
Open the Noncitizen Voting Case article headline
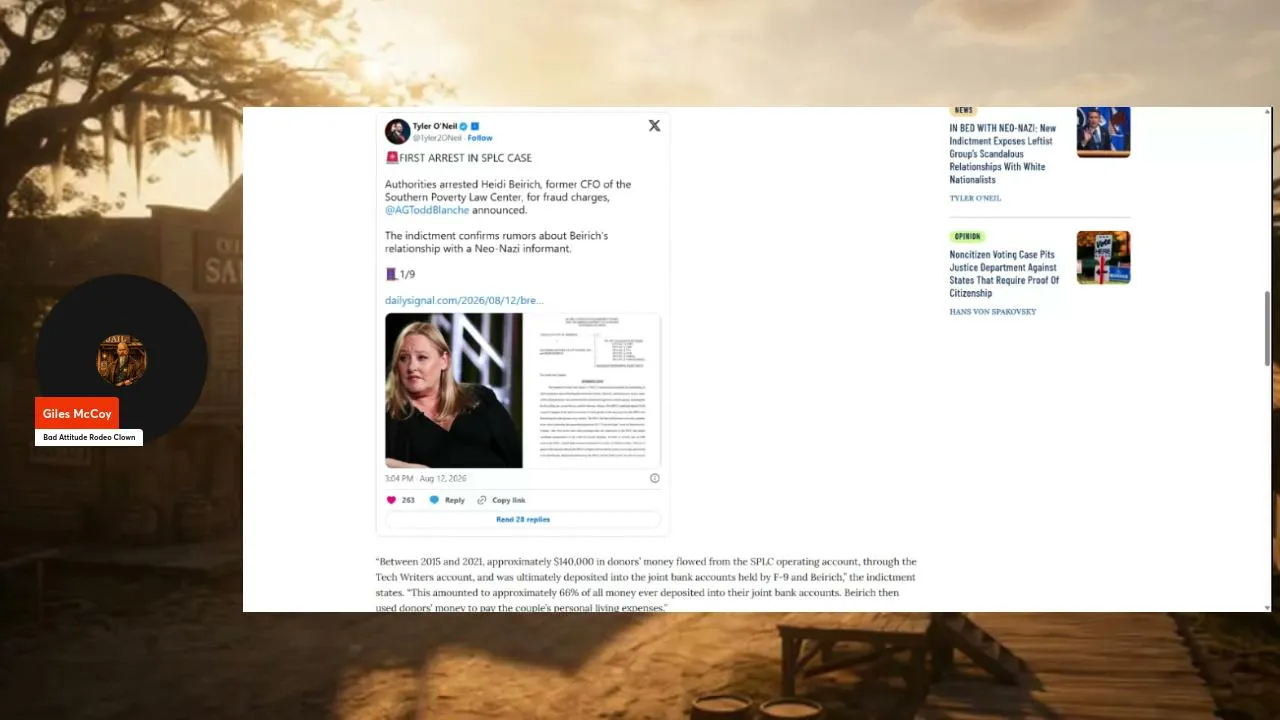[1003, 274]
